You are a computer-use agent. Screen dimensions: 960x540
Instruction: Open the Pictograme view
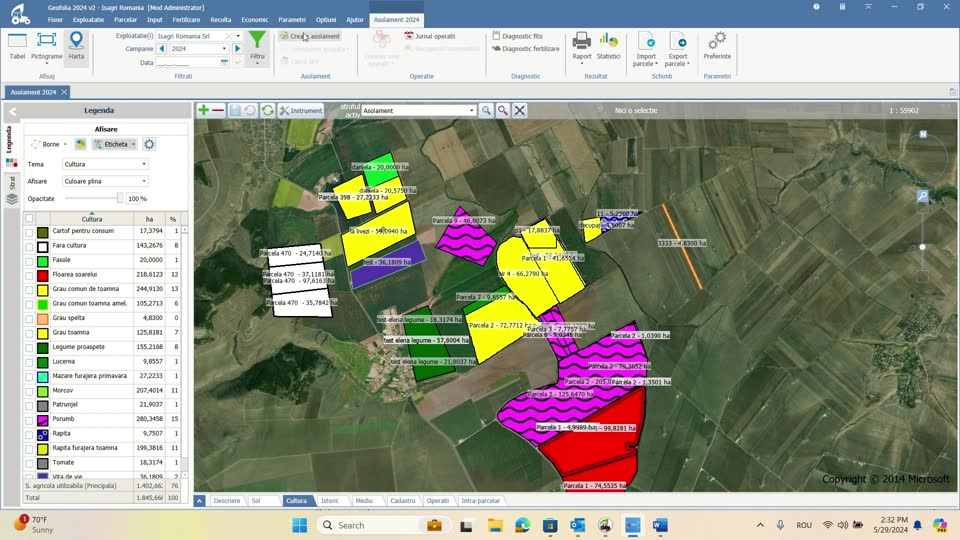tap(47, 47)
